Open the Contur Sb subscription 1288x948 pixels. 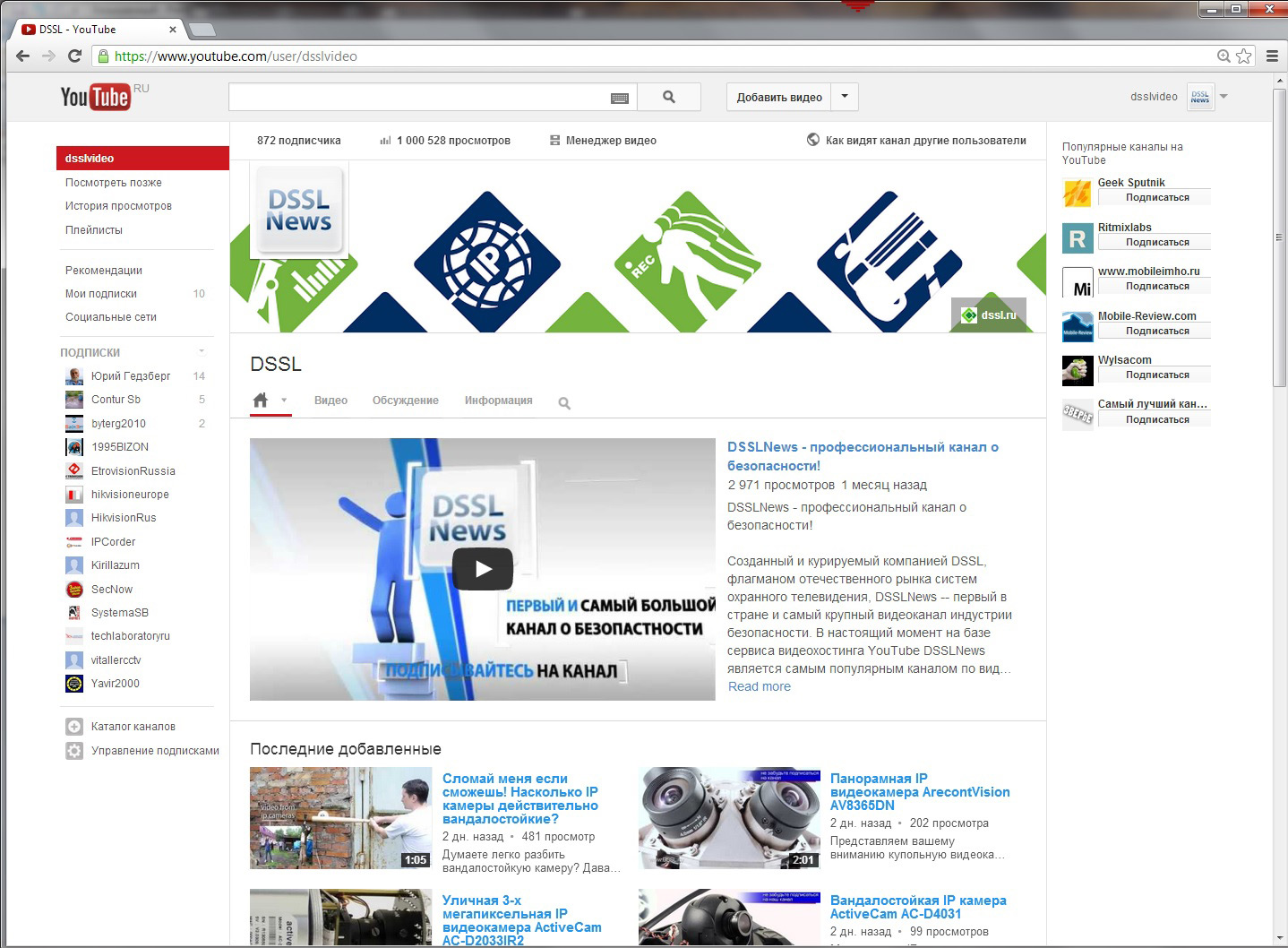coord(116,399)
